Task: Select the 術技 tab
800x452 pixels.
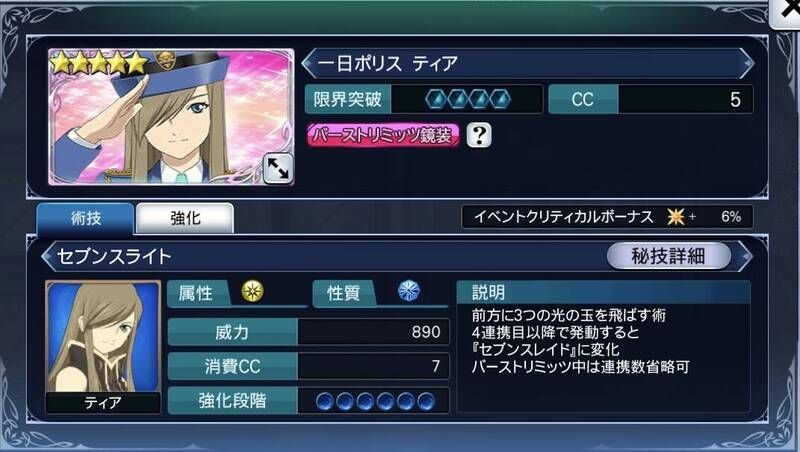Action: click(85, 218)
